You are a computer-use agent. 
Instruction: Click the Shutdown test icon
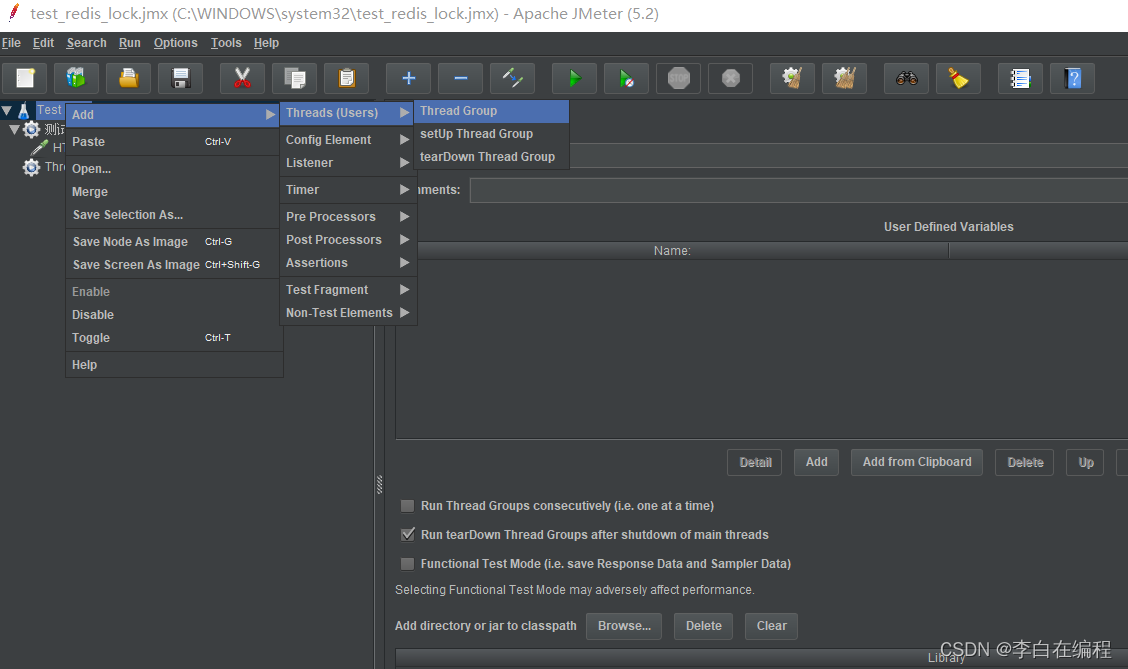(731, 78)
